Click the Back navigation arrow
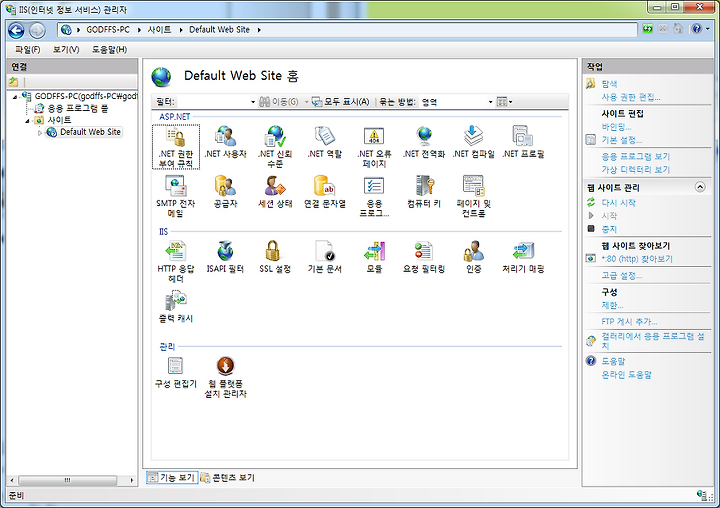 click(16, 30)
